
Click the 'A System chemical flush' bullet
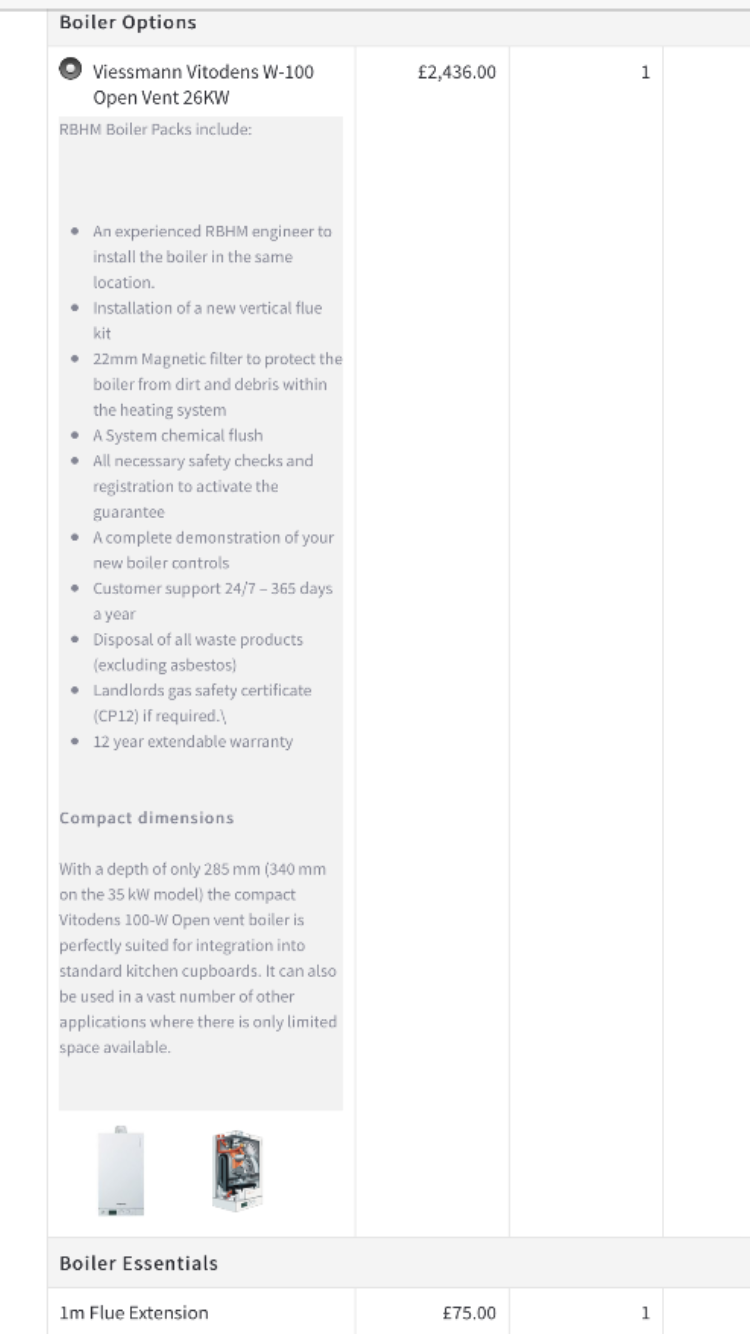pyautogui.click(x=178, y=435)
